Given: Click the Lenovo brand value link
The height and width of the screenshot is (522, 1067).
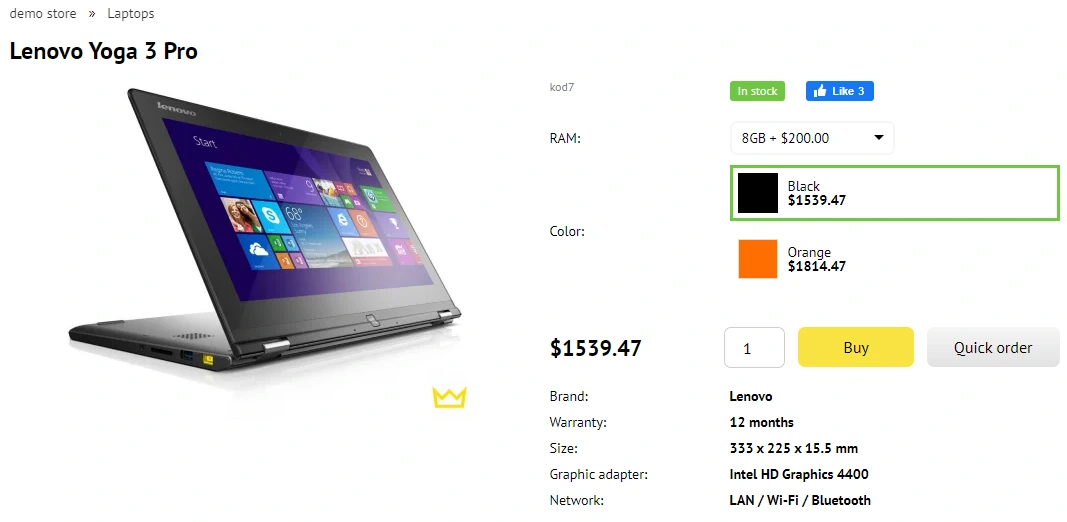Looking at the screenshot, I should coord(751,396).
